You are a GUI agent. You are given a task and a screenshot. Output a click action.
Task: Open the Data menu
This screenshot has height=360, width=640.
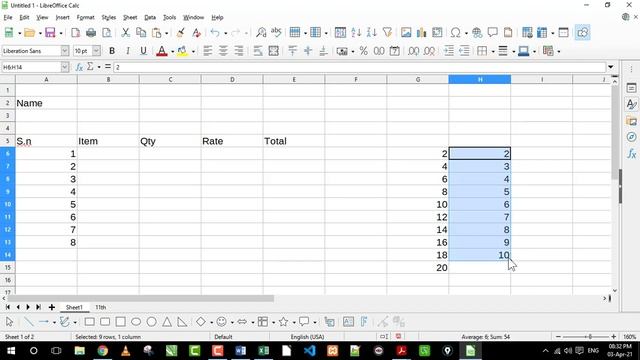[x=150, y=18]
